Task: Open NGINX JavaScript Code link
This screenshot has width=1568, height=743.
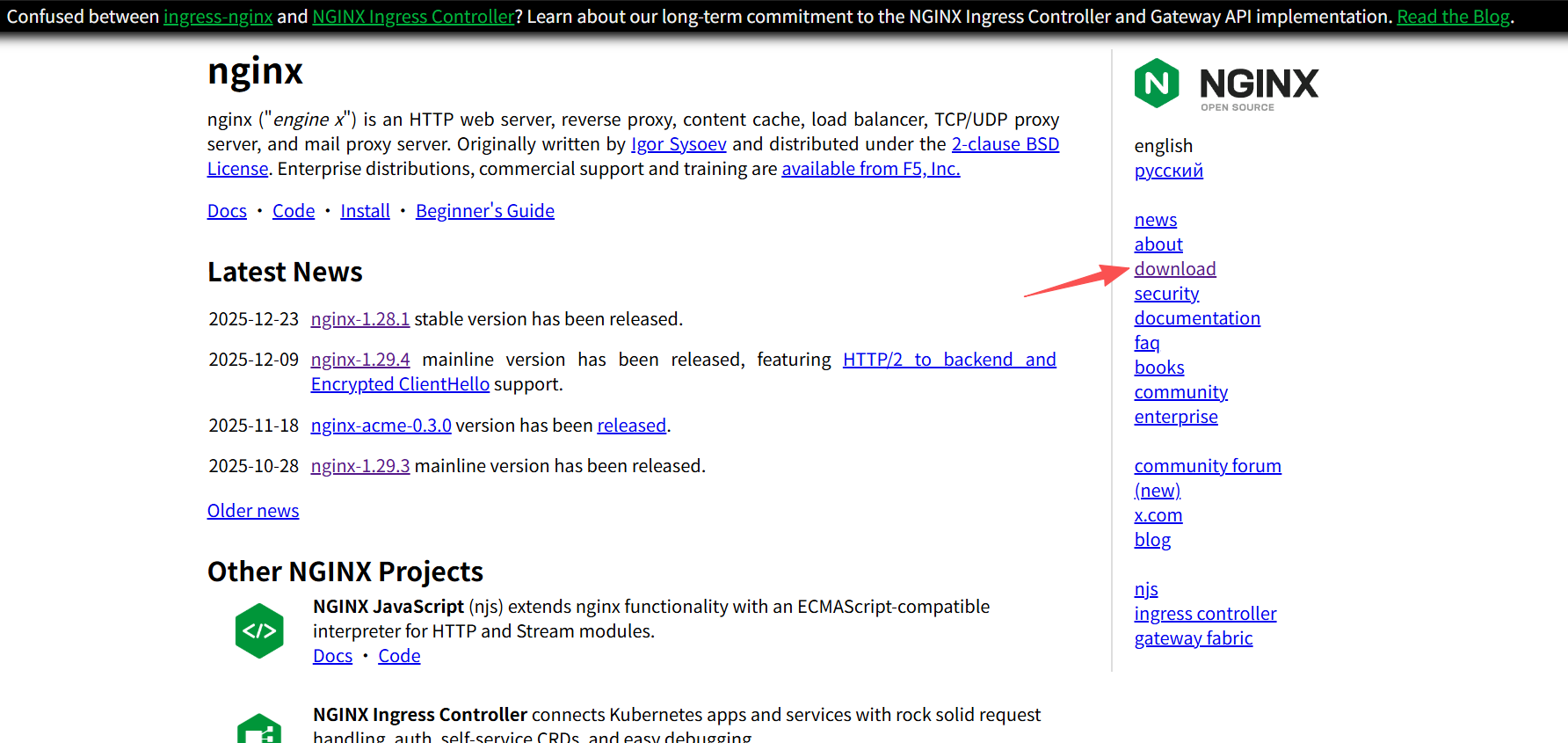Action: (399, 656)
